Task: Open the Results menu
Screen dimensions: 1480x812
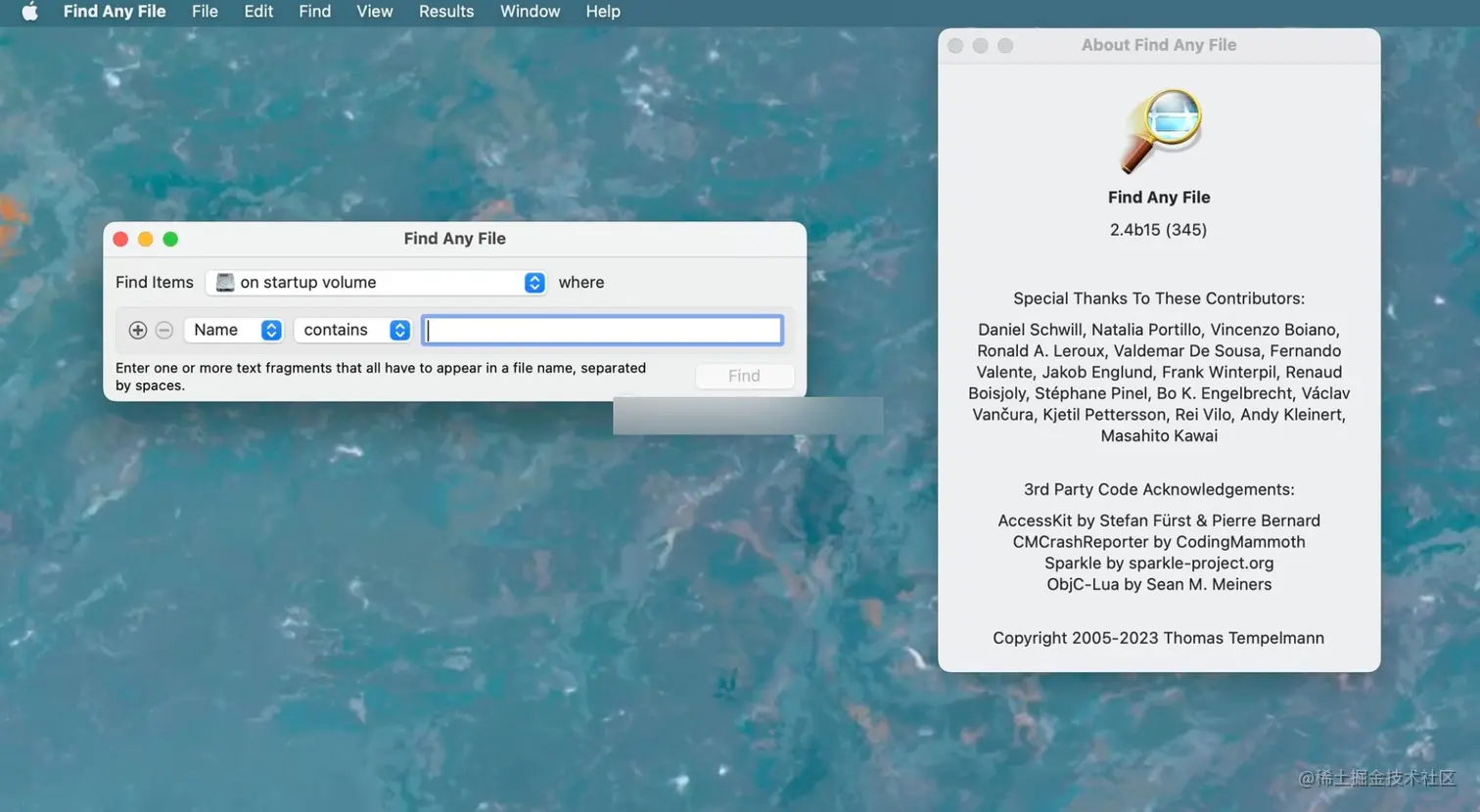Action: click(x=446, y=12)
